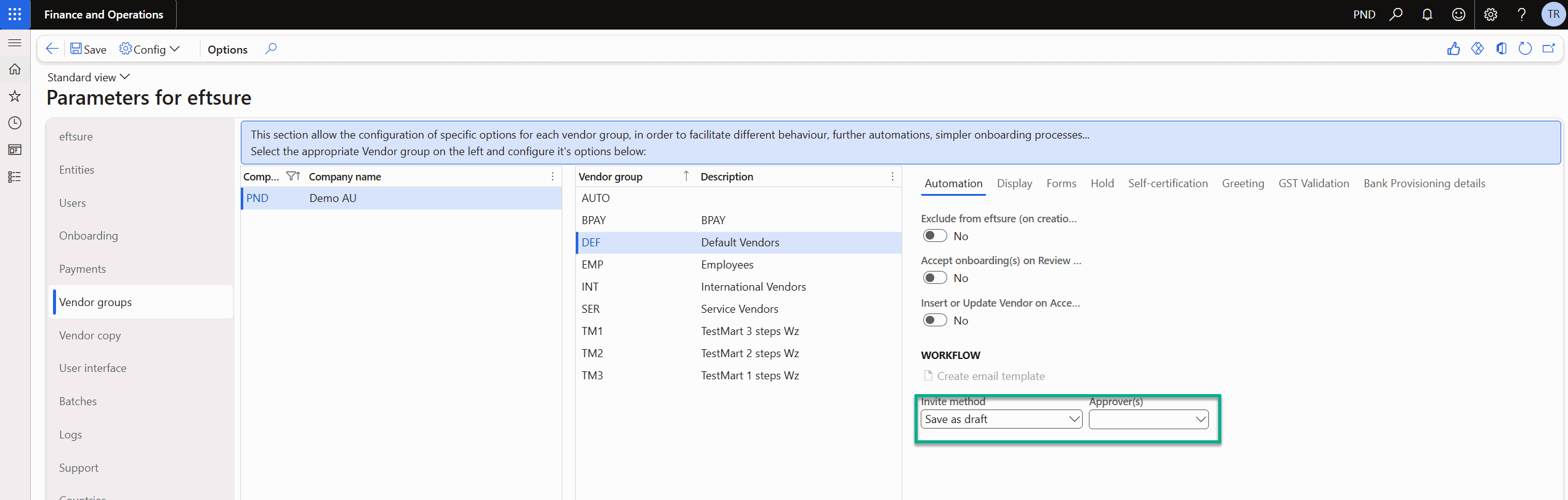Open vendor group grid options menu

point(892,177)
